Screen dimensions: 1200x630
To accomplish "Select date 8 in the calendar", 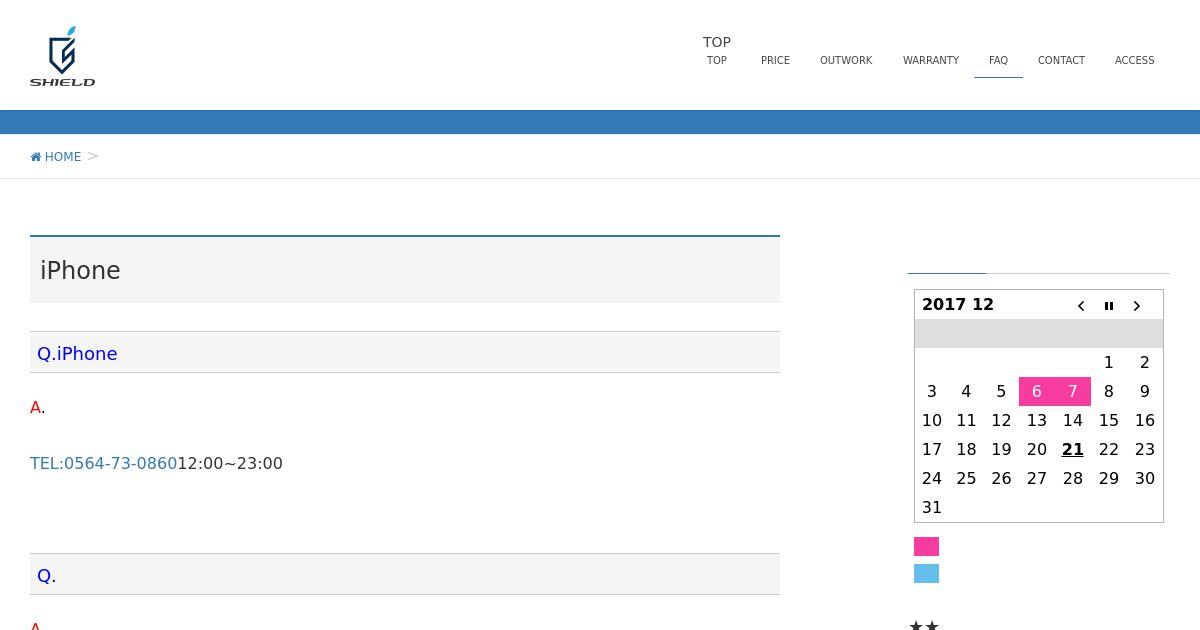I will click(x=1109, y=392).
